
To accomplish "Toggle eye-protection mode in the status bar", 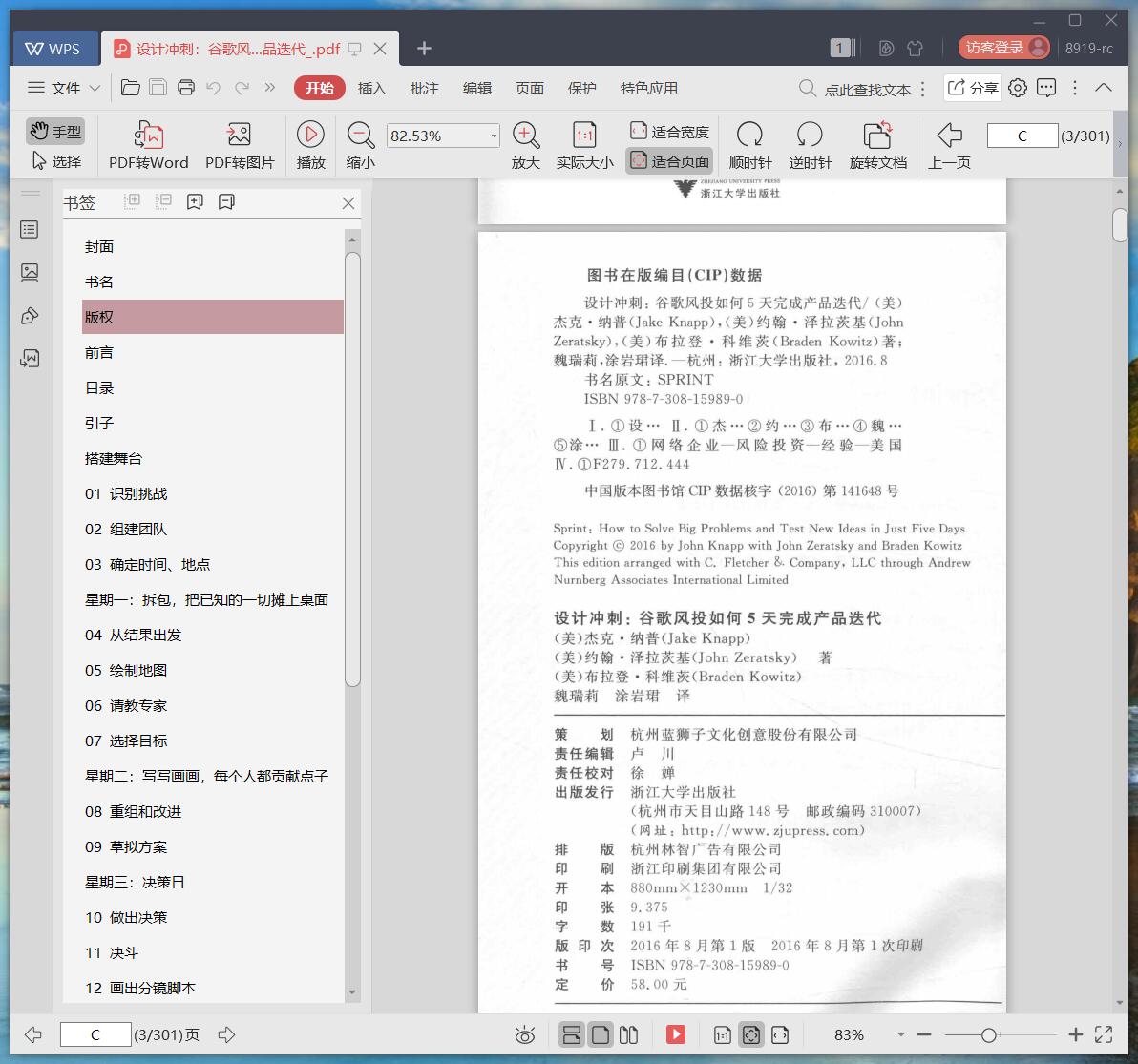I will 525,1035.
